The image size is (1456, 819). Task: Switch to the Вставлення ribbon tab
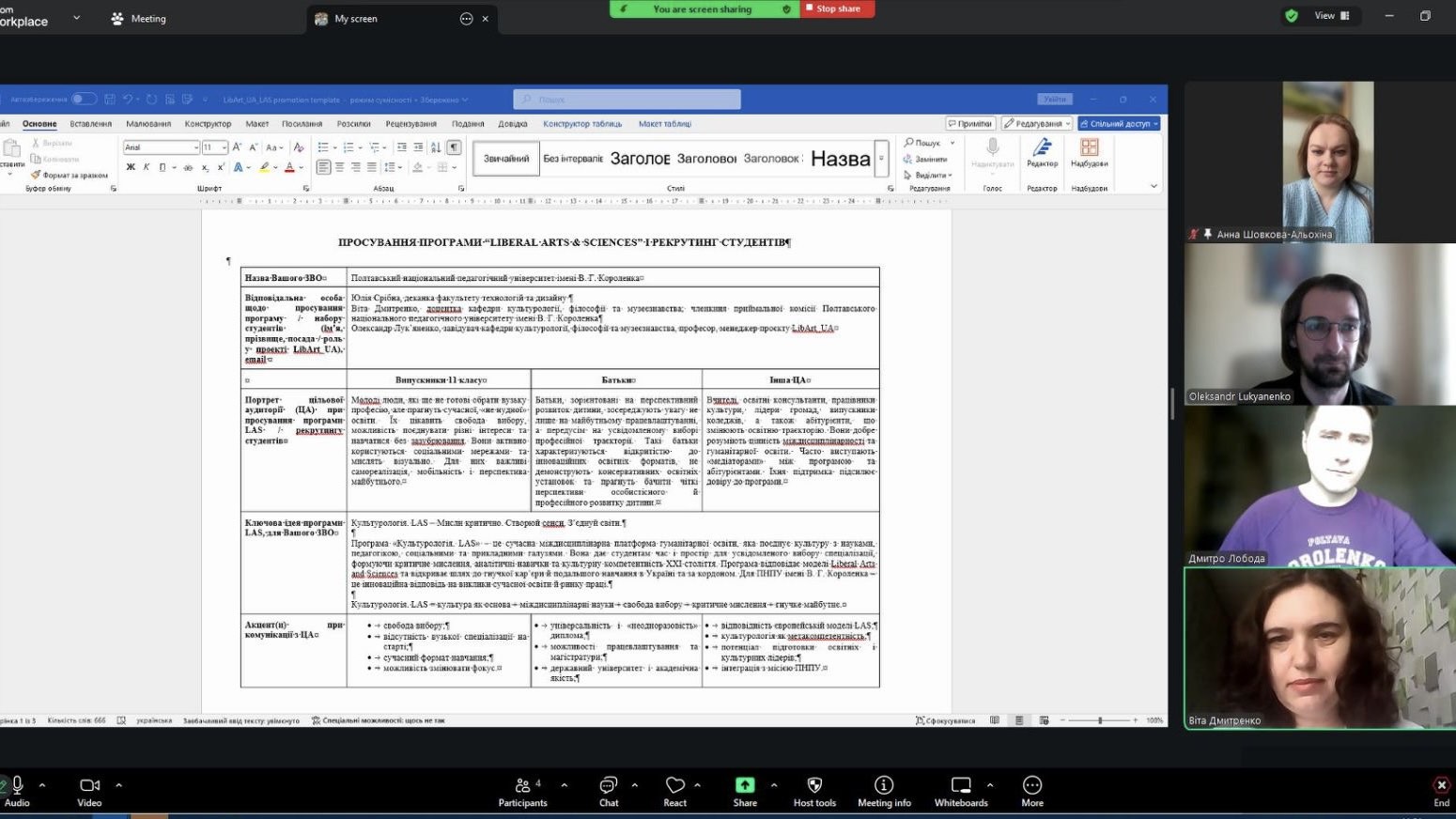click(91, 124)
